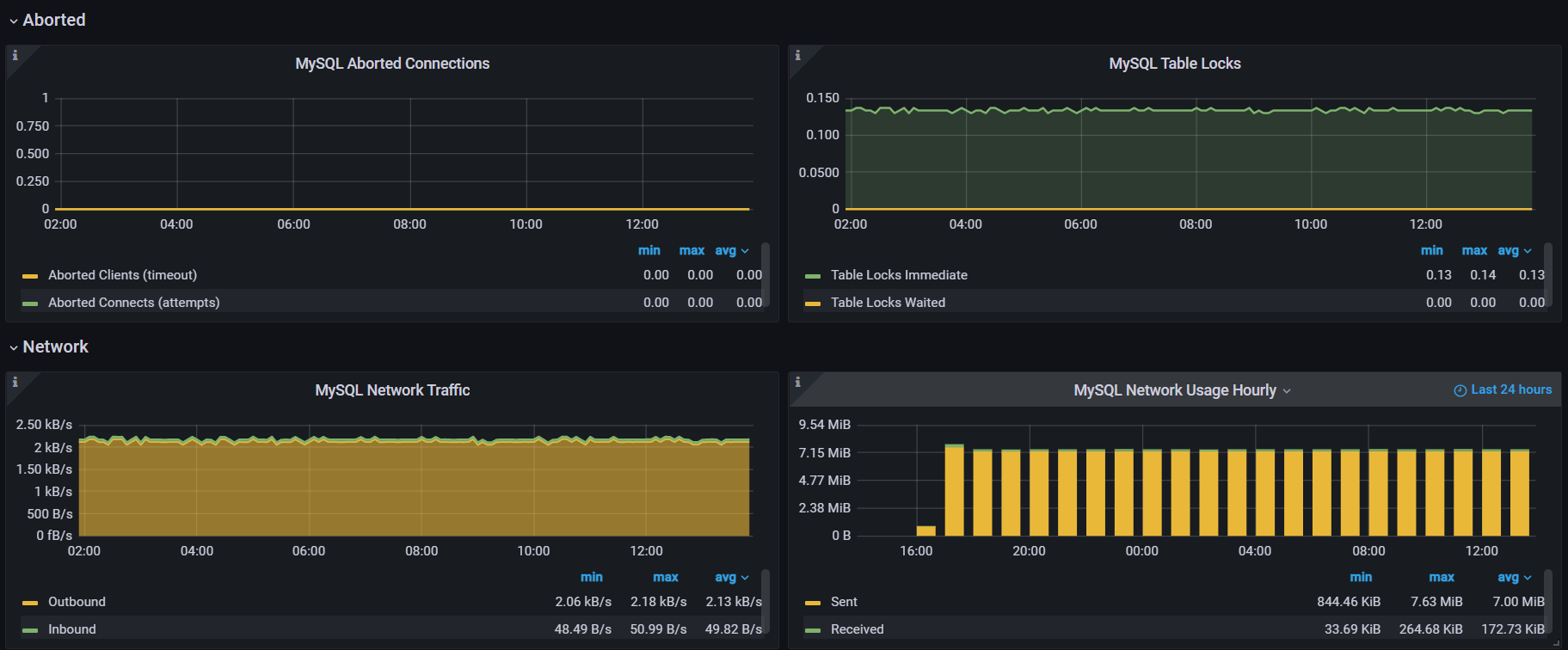Click legend scrollbar in Aborted Connections panel
This screenshot has height=650, width=1568.
766,273
